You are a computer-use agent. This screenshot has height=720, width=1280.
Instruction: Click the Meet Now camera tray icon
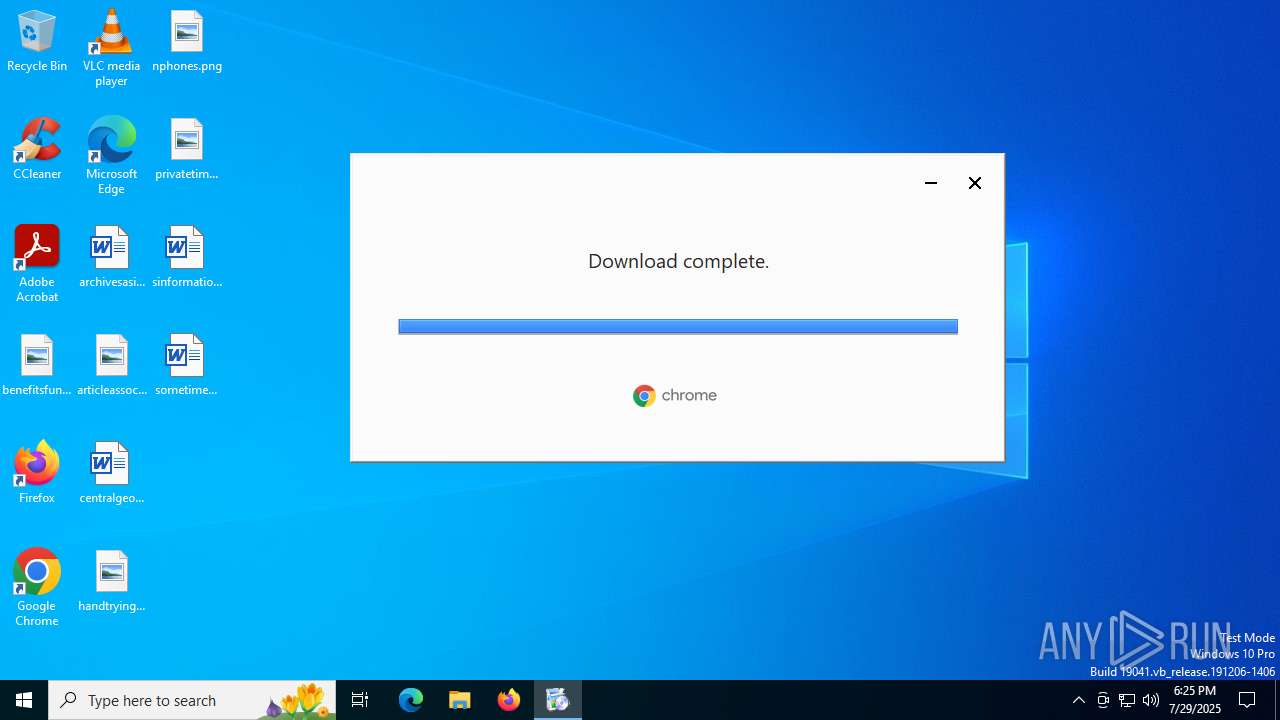[1103, 700]
